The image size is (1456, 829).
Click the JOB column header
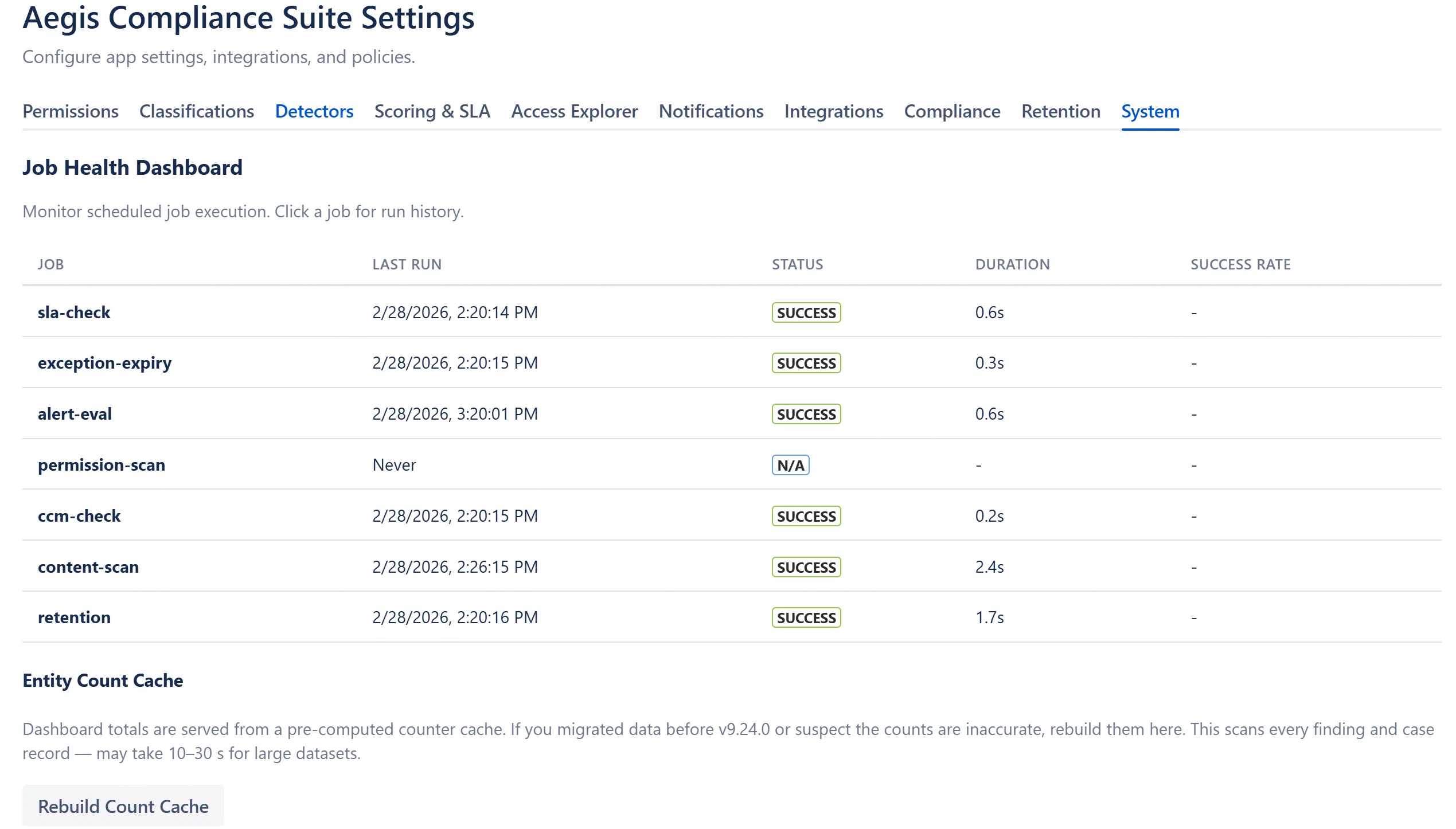(x=51, y=264)
